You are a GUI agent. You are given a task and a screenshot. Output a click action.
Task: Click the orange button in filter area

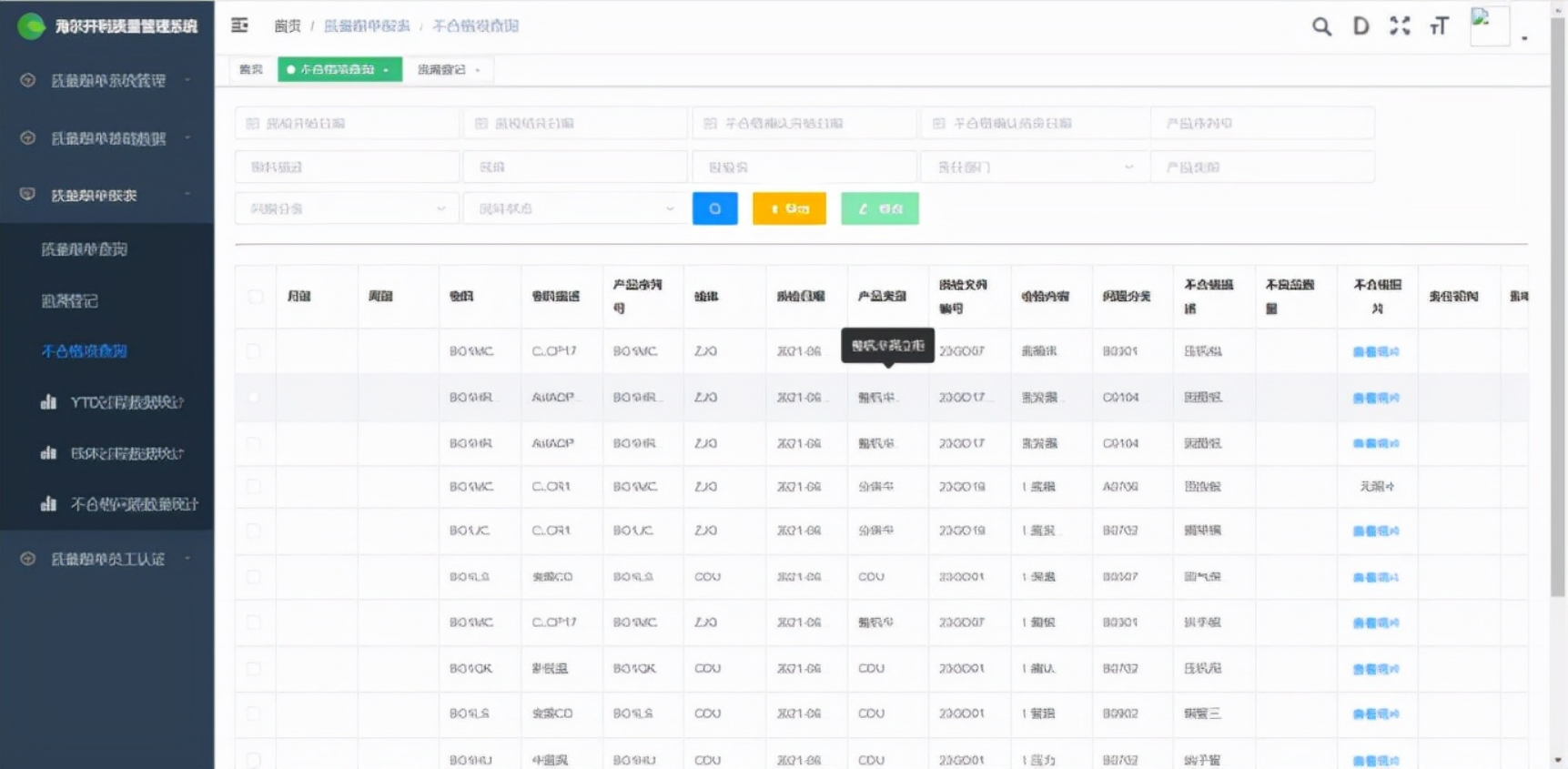pyautogui.click(x=789, y=208)
